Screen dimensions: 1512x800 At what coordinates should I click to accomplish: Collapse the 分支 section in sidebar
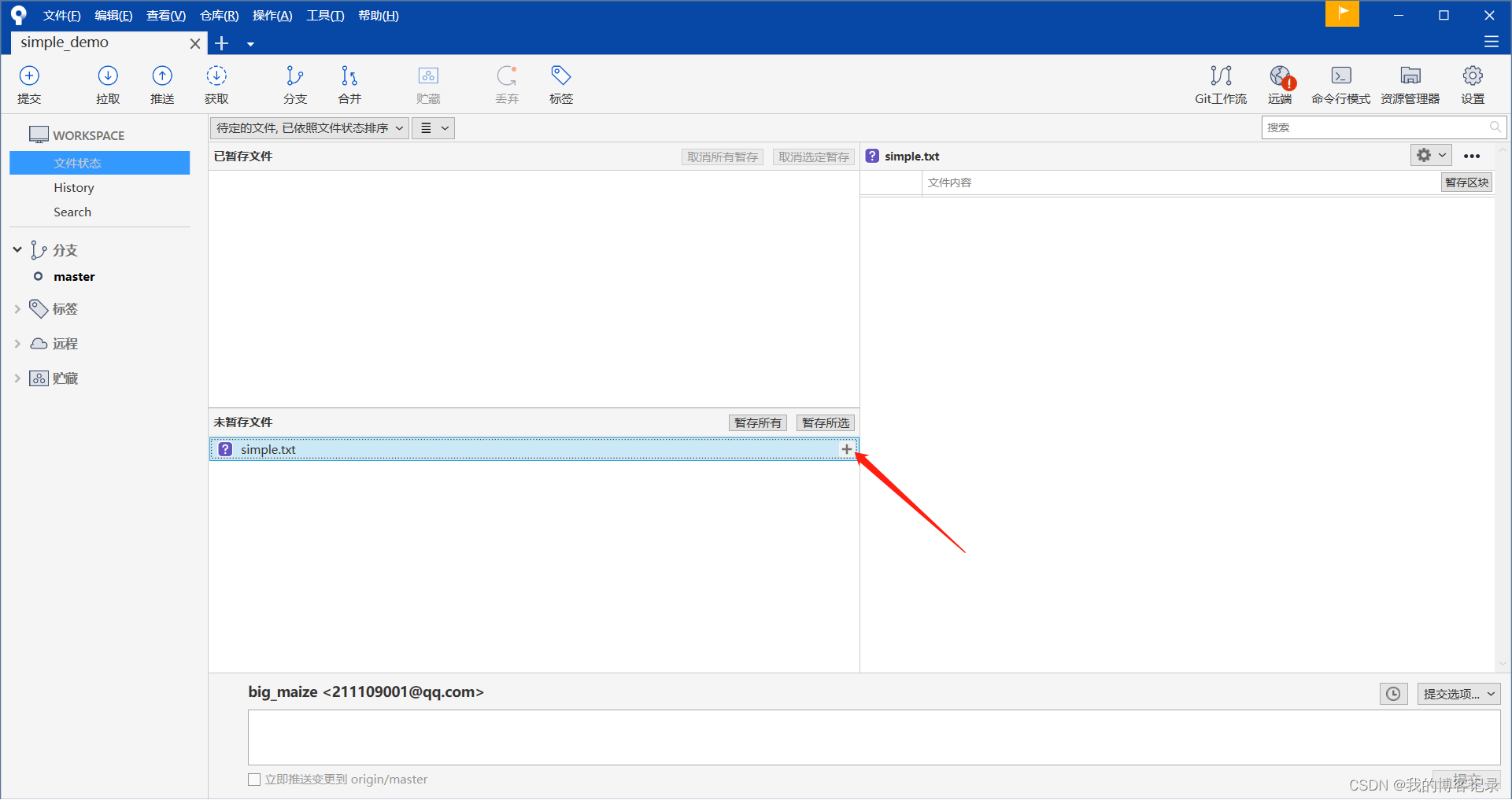[17, 249]
